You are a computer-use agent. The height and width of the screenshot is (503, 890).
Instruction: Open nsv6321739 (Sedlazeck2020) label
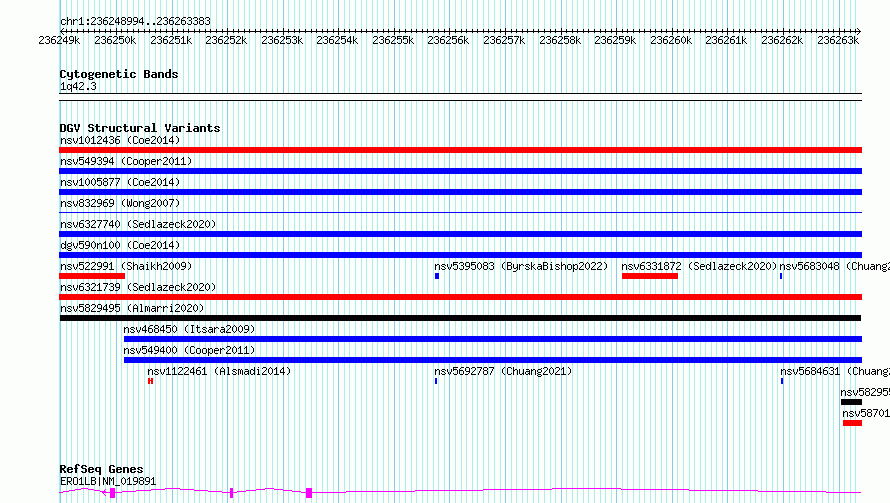[x=138, y=287]
